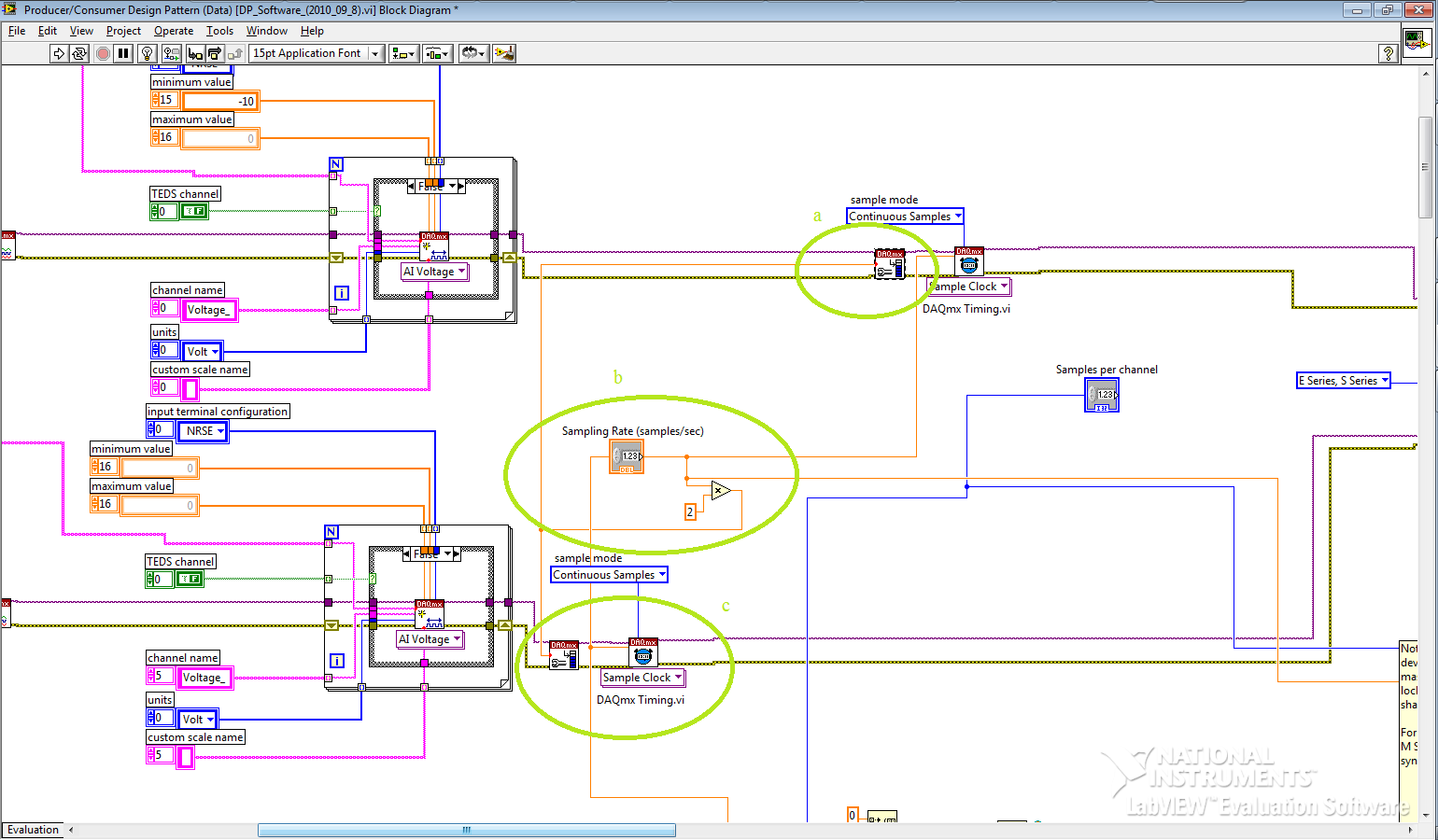Select upper DAQmx property node
Image resolution: width=1438 pixels, height=840 pixels.
890,264
